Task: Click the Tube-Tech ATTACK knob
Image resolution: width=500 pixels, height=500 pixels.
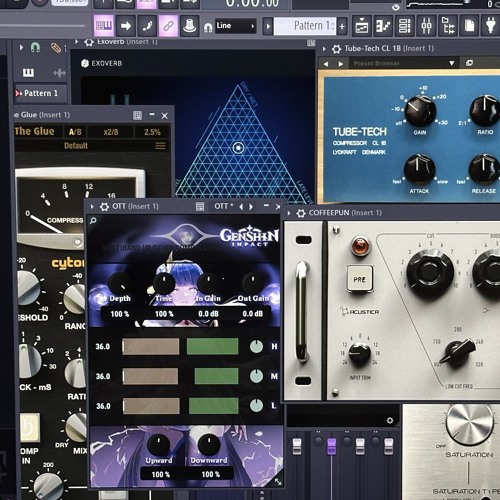Action: 419,169
